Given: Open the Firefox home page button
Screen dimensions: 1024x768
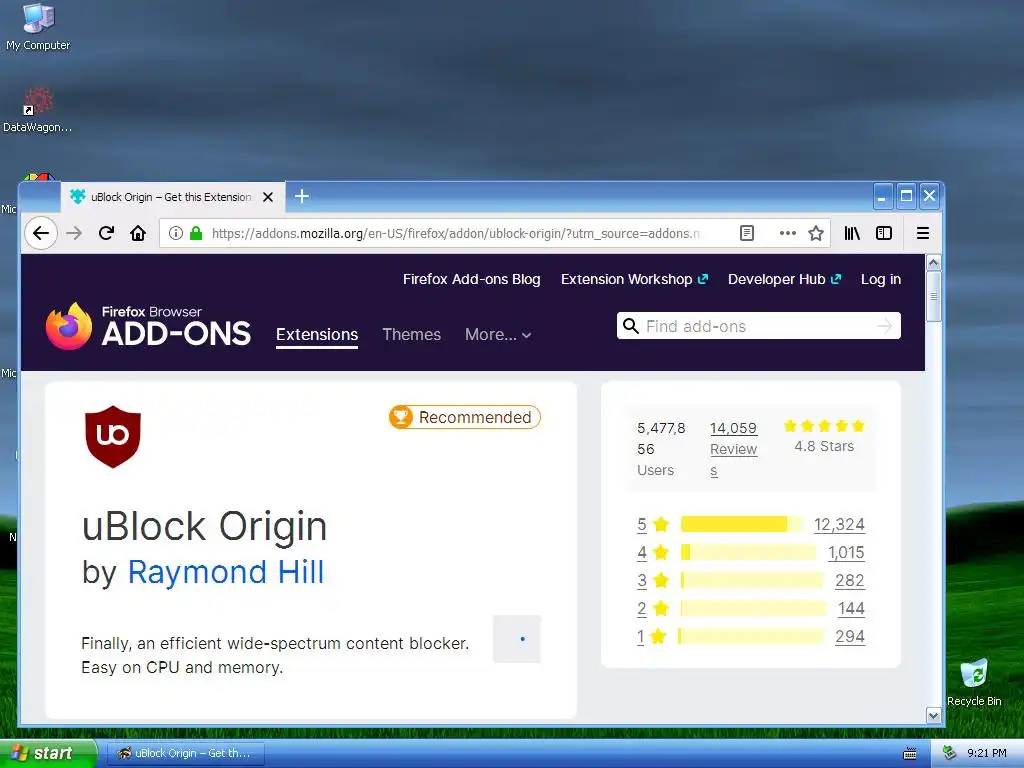Looking at the screenshot, I should [138, 233].
